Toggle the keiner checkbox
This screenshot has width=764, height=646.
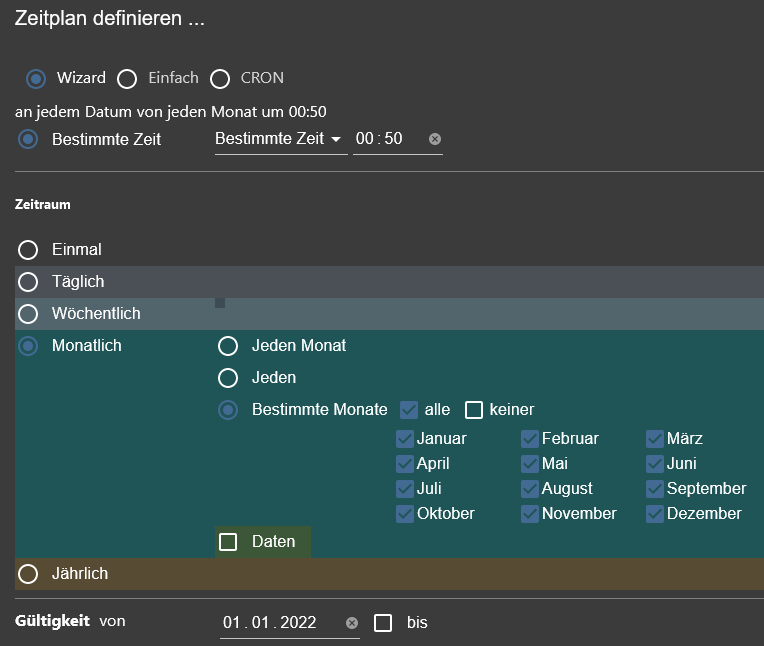pos(474,410)
